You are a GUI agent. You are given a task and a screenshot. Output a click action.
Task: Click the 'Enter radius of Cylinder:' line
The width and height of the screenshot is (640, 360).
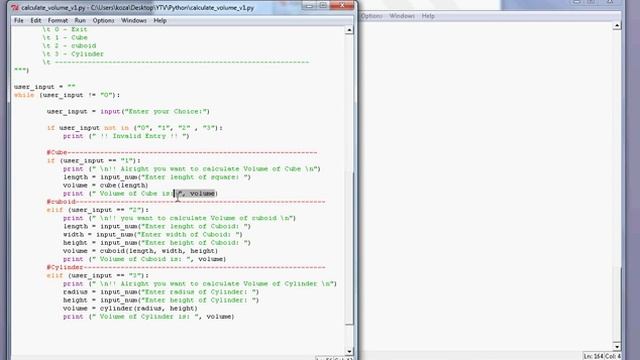point(161,292)
